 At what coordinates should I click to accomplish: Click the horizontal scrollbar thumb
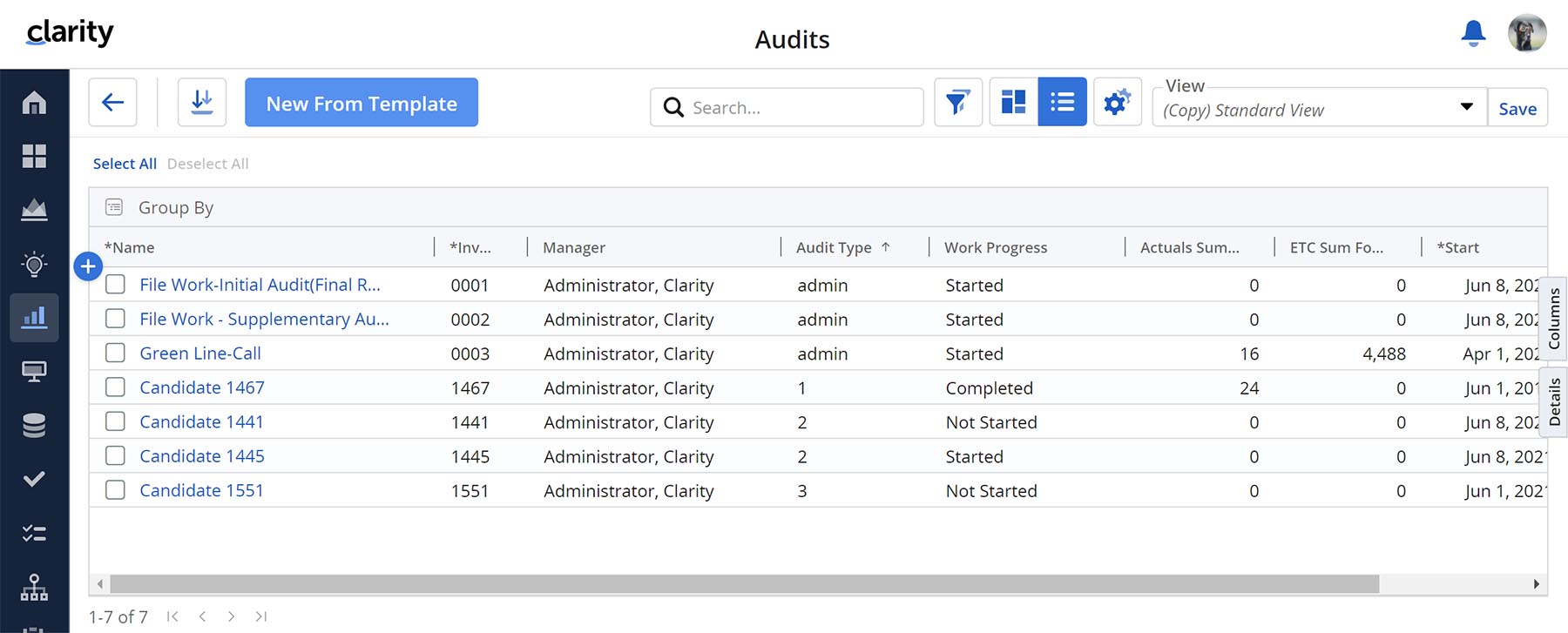(745, 583)
